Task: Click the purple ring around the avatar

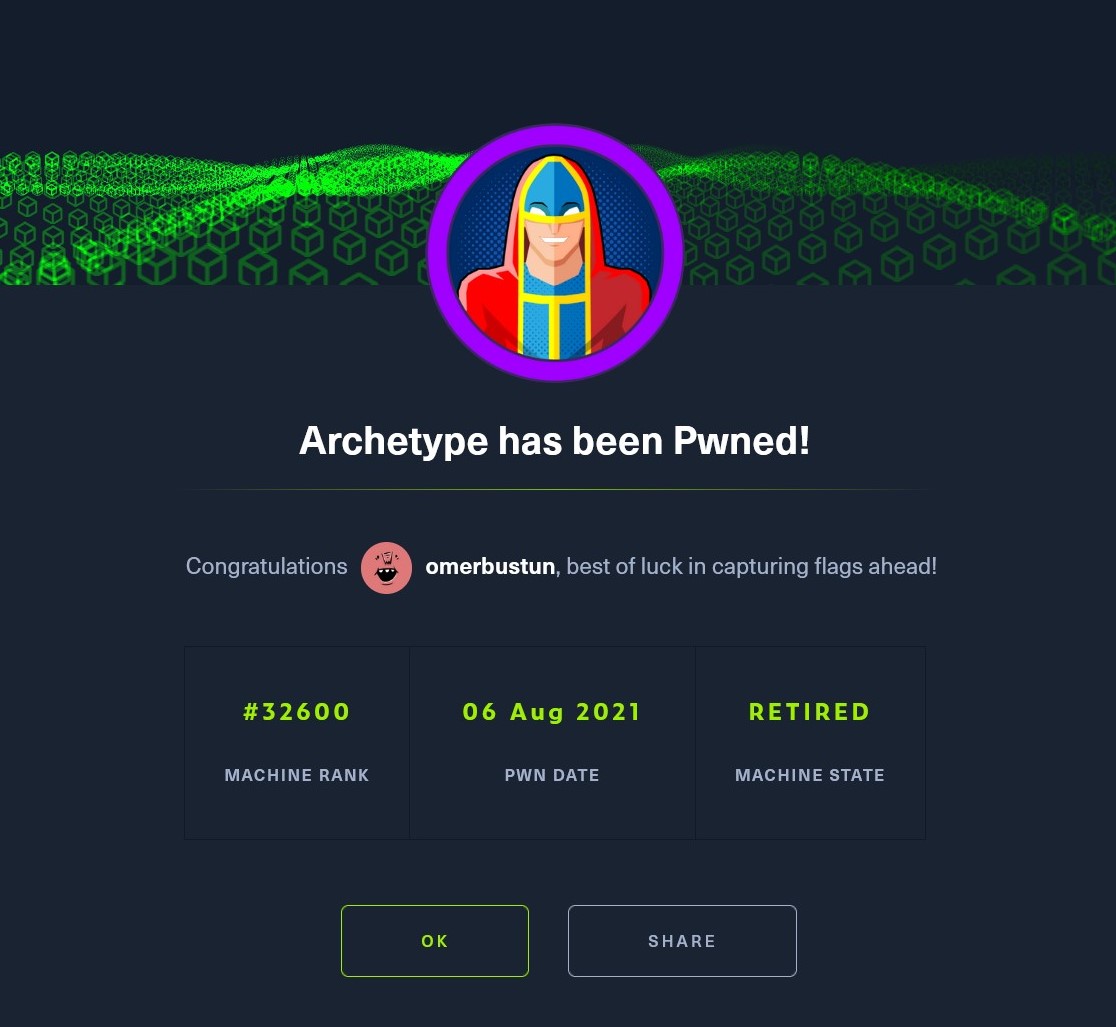Action: pyautogui.click(x=437, y=252)
